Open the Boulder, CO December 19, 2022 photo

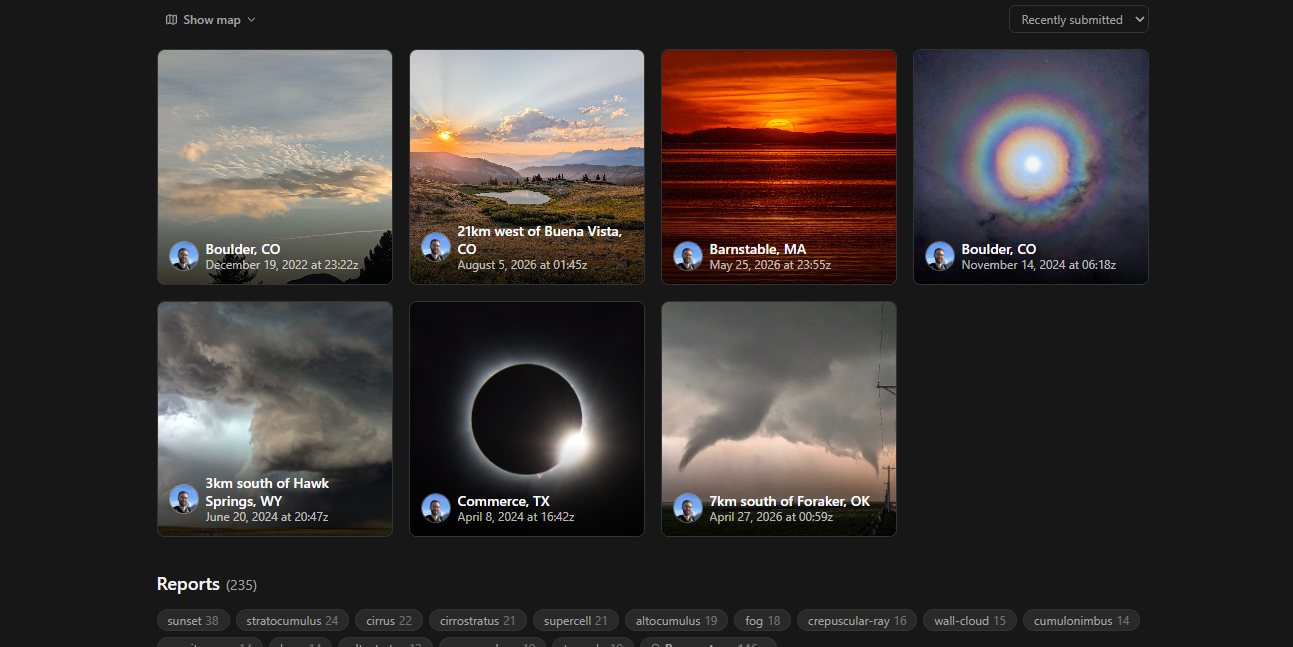click(x=275, y=167)
